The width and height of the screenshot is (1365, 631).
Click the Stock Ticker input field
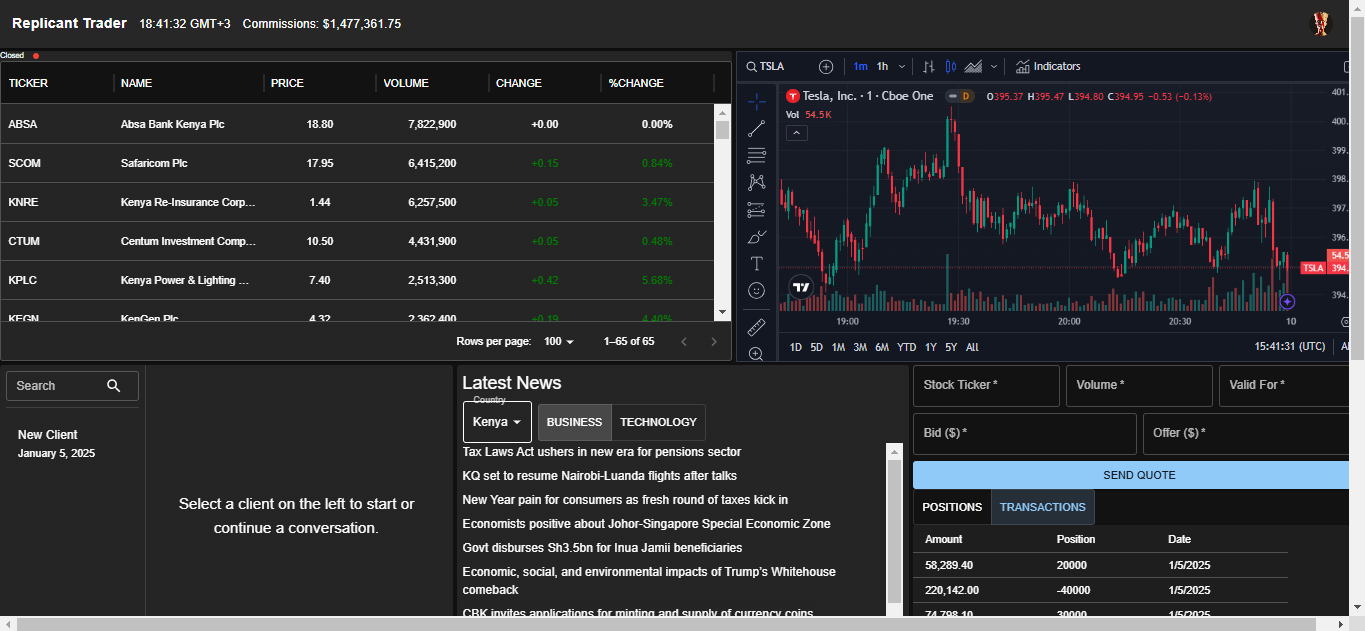[986, 386]
